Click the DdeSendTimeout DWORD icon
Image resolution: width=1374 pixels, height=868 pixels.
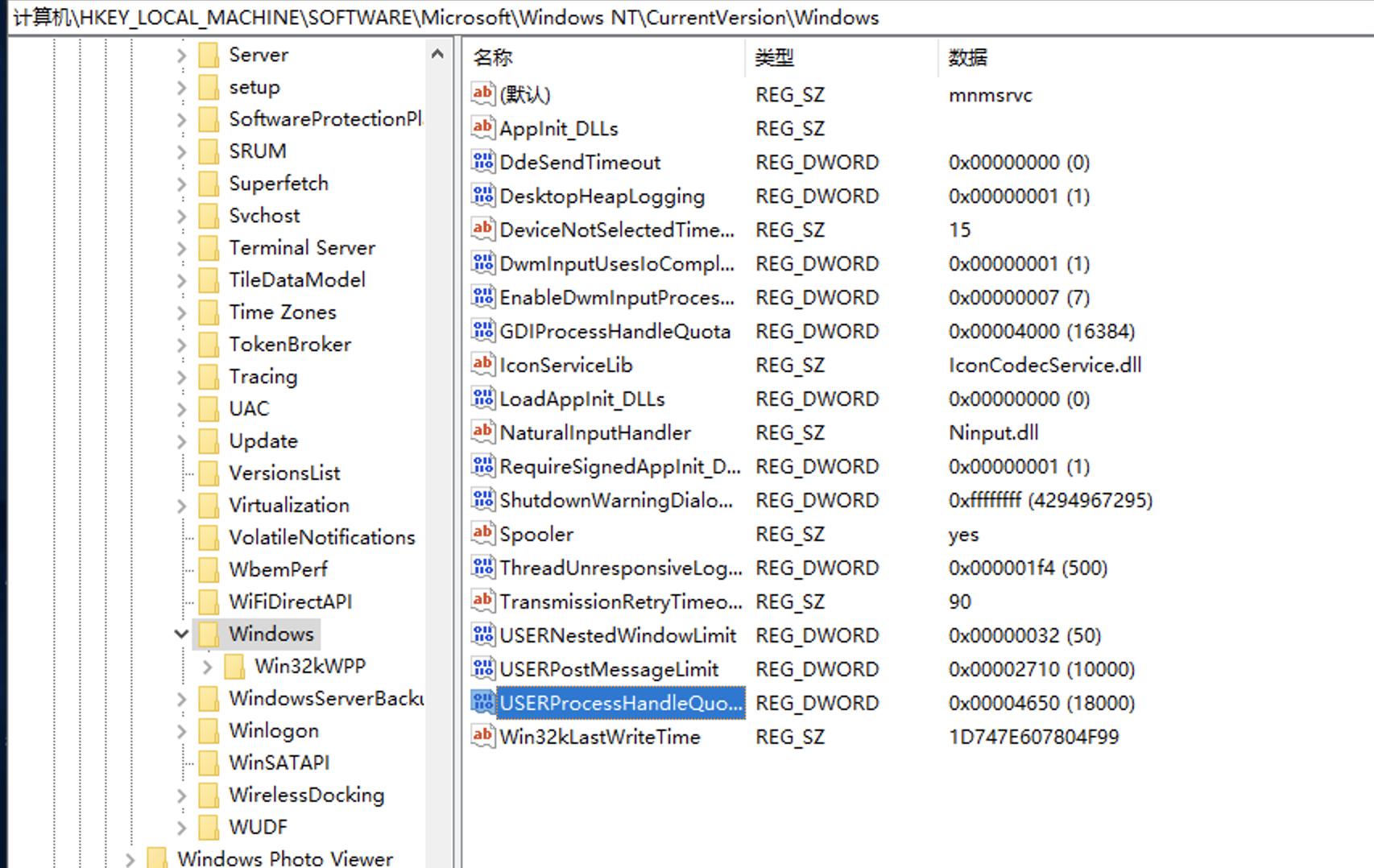[x=482, y=161]
